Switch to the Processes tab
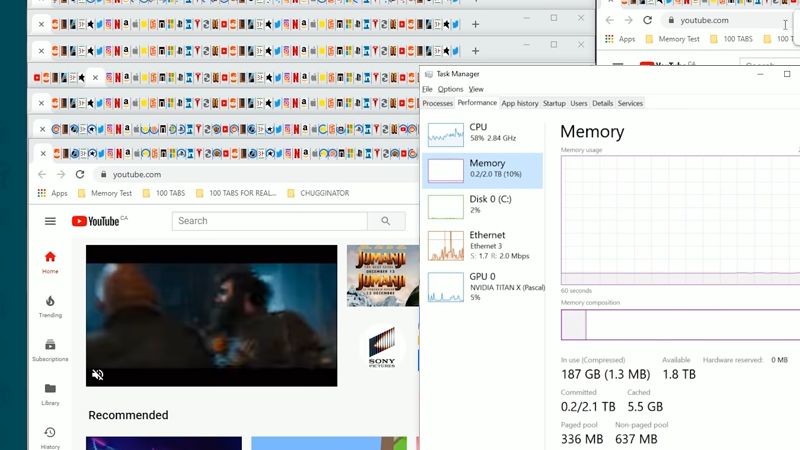Image resolution: width=800 pixels, height=450 pixels. click(437, 103)
